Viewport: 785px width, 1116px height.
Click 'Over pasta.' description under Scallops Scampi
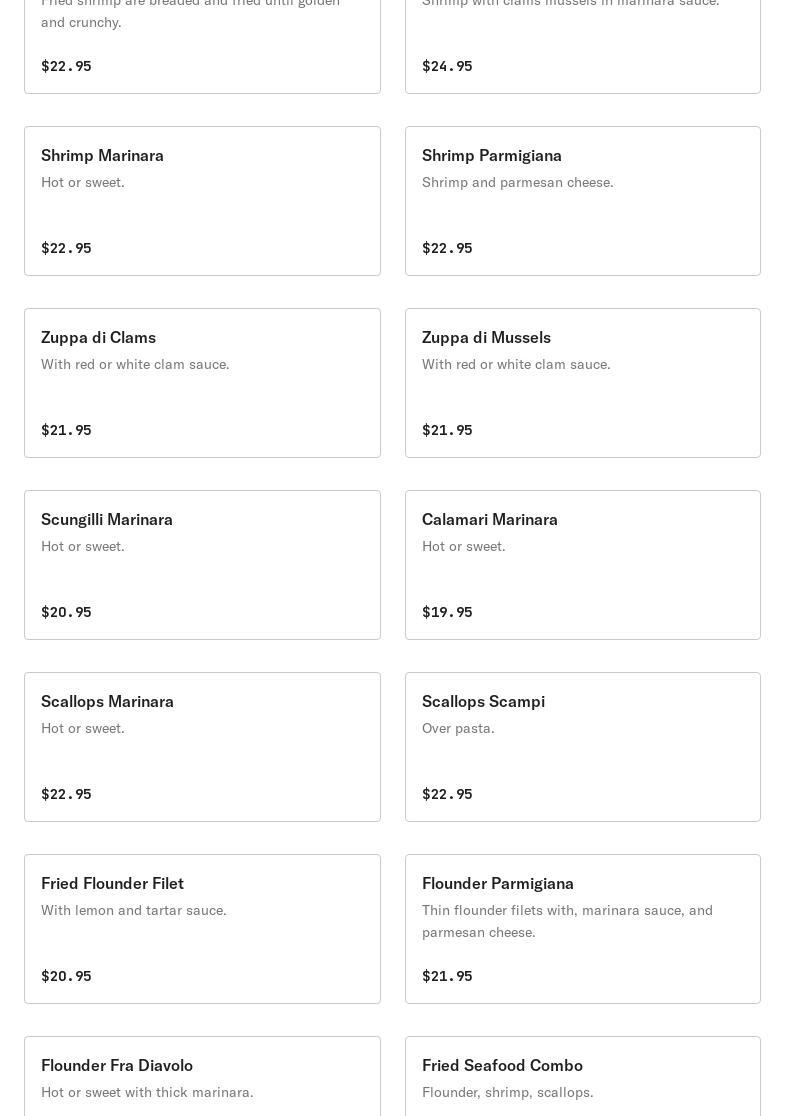[x=458, y=728]
